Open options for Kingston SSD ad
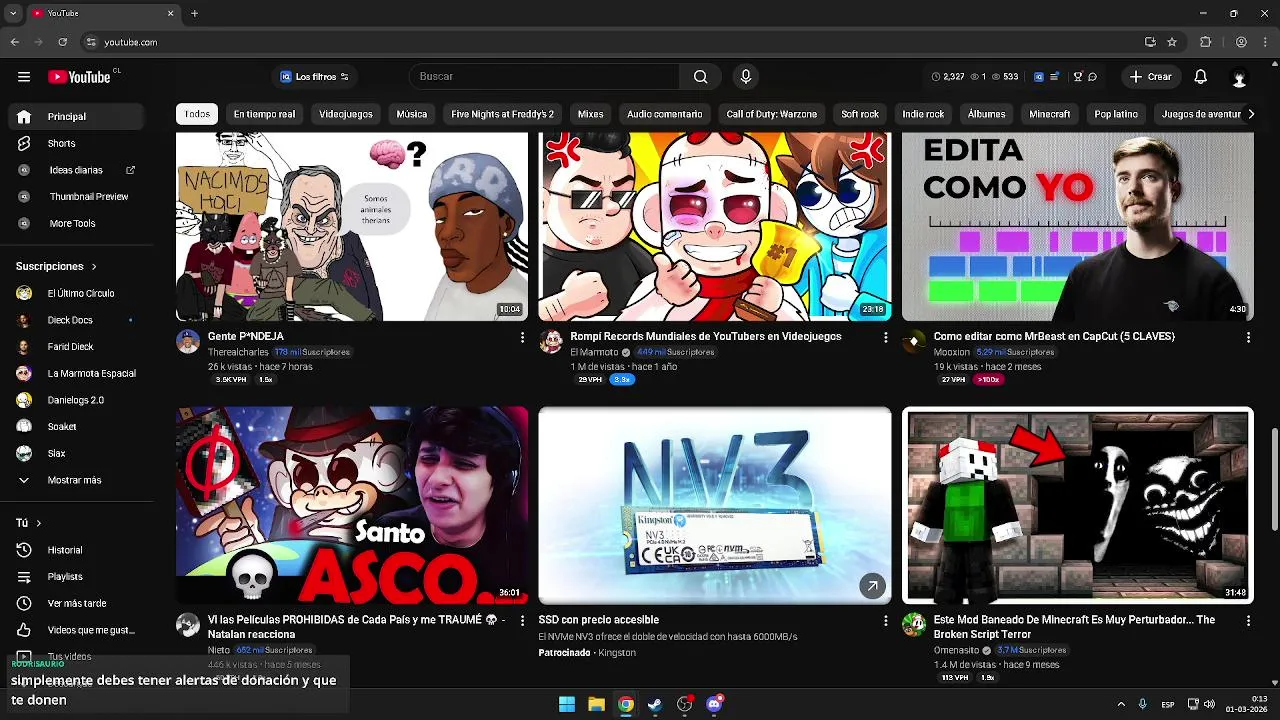Screen dimensions: 1280x720 885,621
